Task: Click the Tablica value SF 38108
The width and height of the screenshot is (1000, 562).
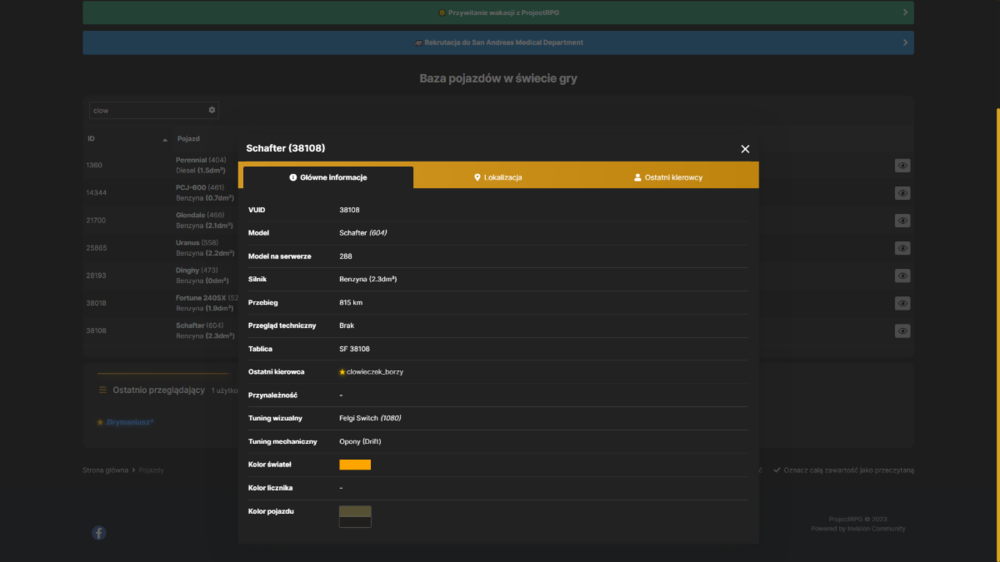Action: pos(354,349)
